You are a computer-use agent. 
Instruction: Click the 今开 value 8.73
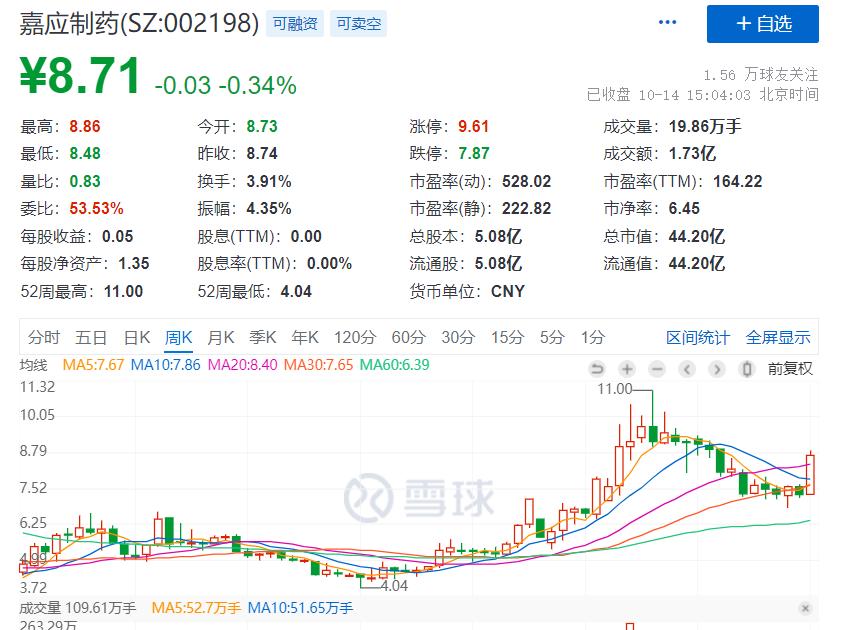(262, 127)
